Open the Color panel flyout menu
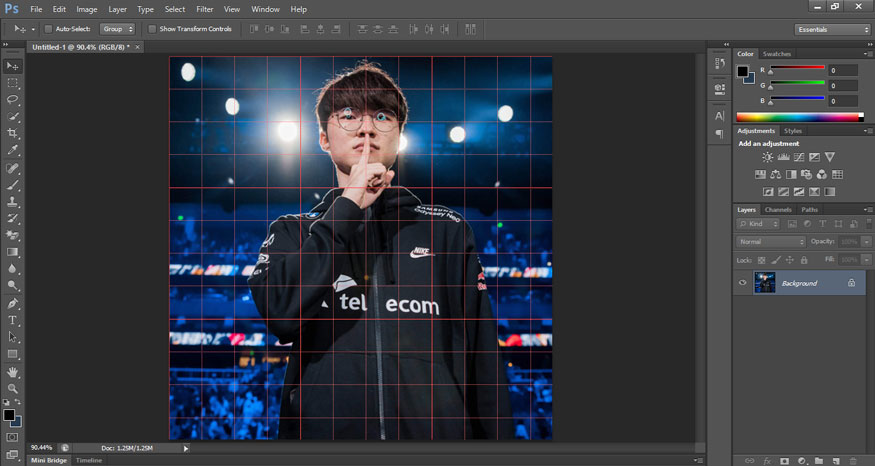This screenshot has width=875, height=466. click(x=868, y=54)
